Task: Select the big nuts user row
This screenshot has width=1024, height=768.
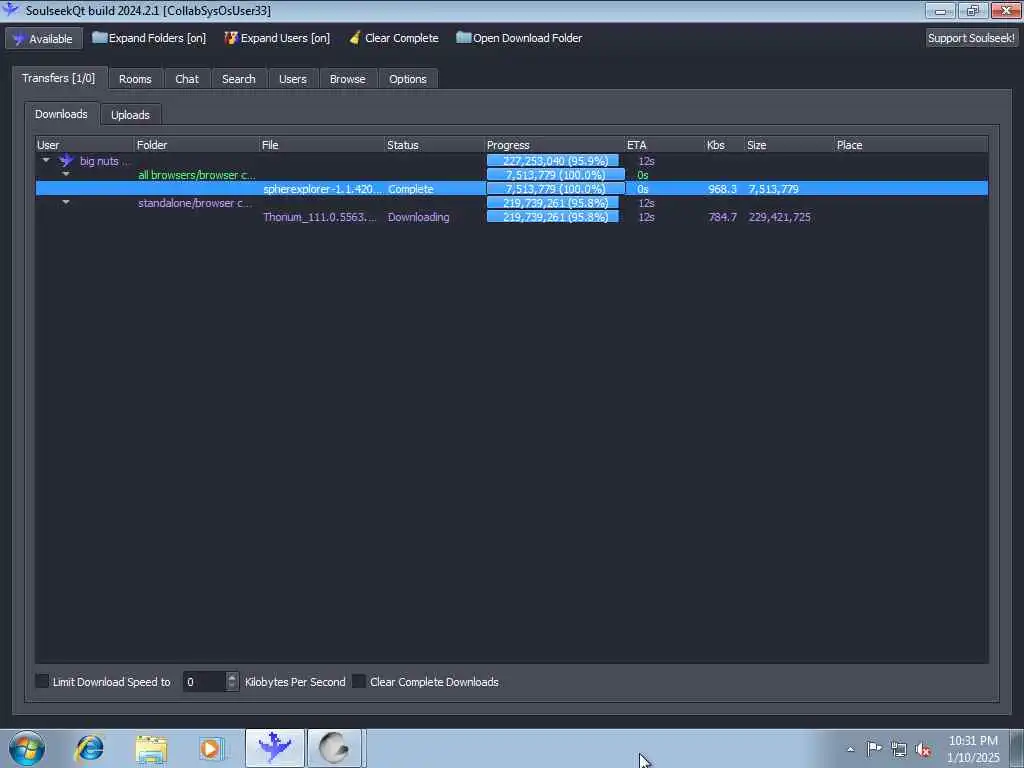Action: [x=511, y=161]
